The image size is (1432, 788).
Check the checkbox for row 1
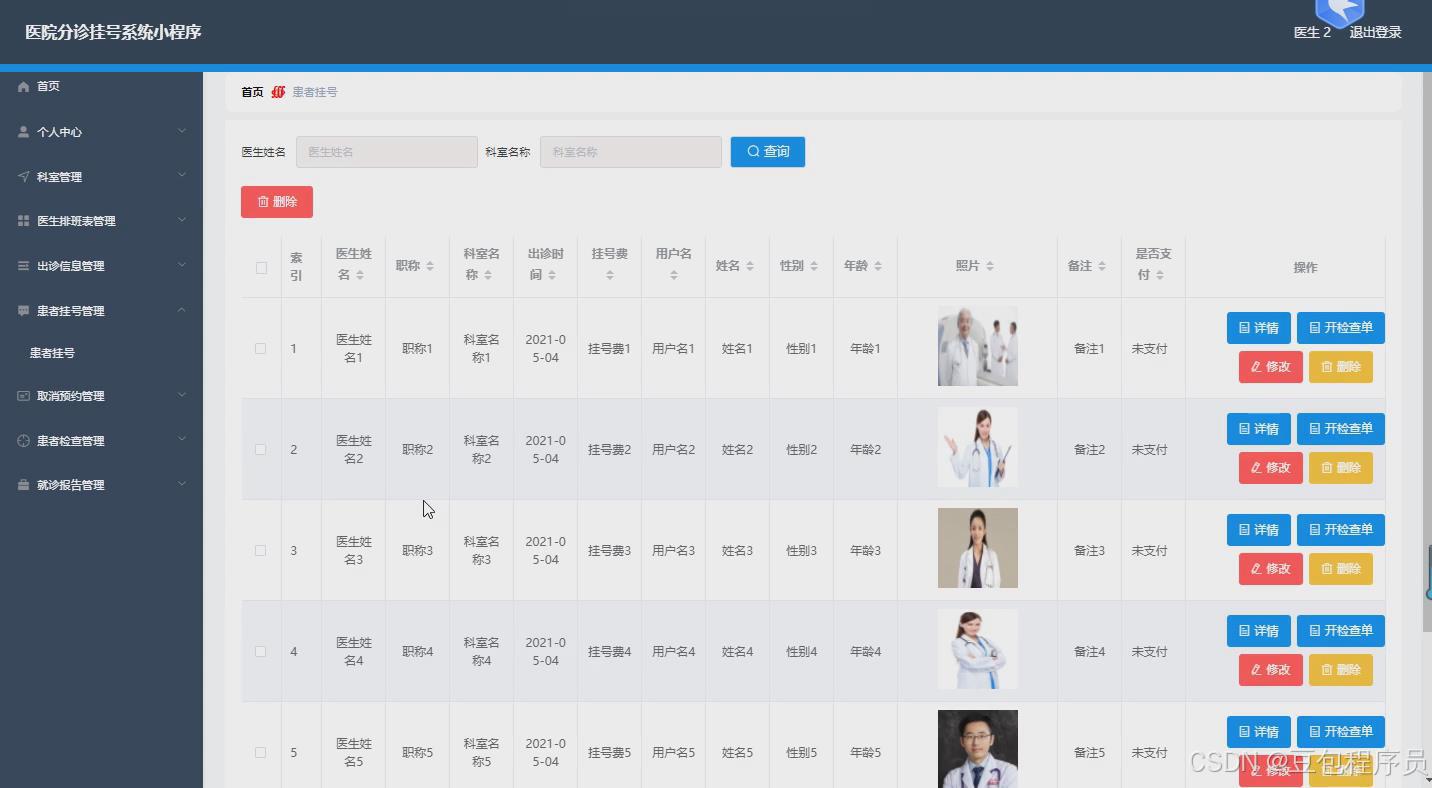click(261, 349)
